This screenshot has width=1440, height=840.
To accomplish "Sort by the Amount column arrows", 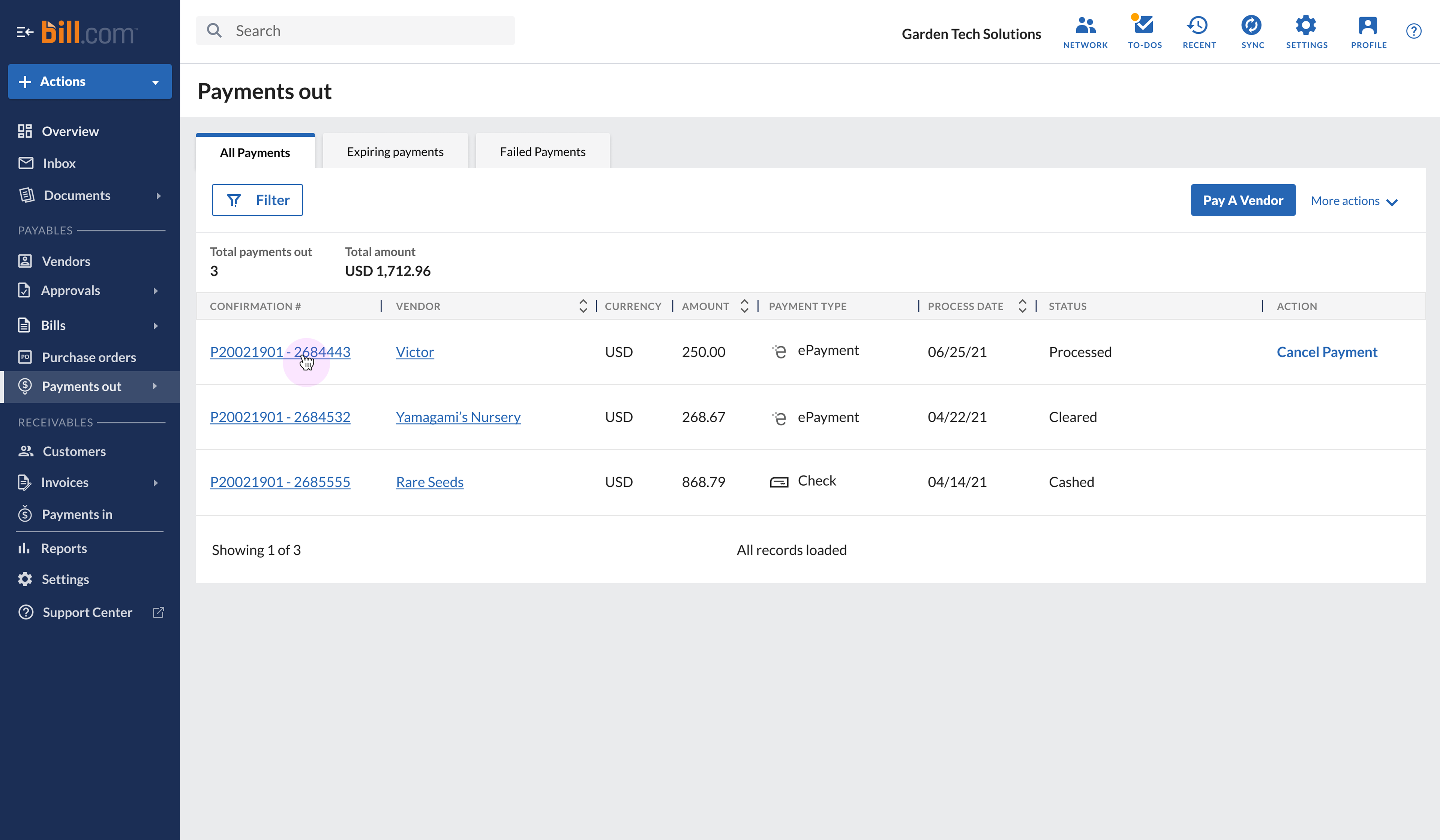I will [744, 306].
